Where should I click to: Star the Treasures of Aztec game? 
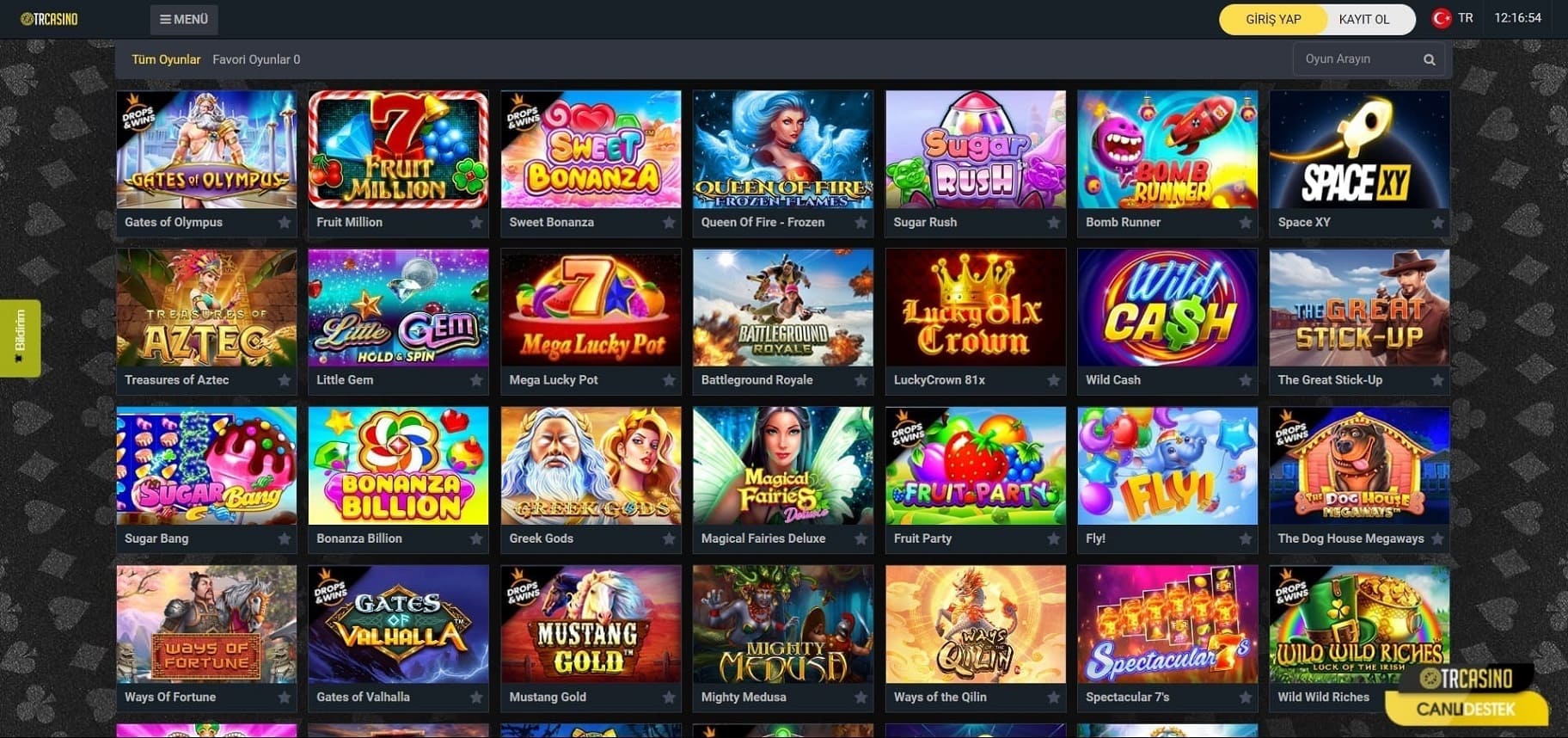point(285,380)
